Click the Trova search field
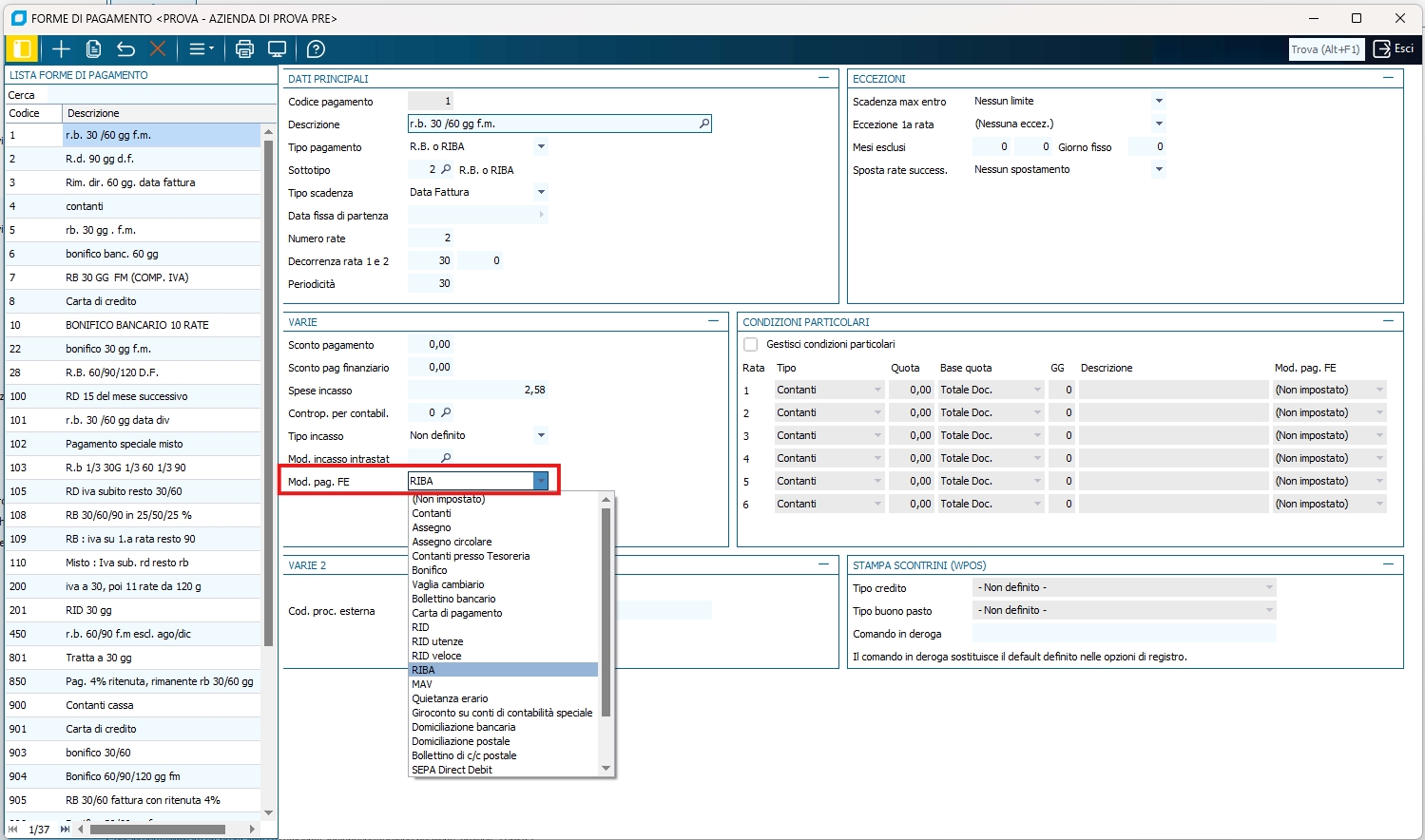Screen dimensions: 1425x840 (x=1325, y=49)
